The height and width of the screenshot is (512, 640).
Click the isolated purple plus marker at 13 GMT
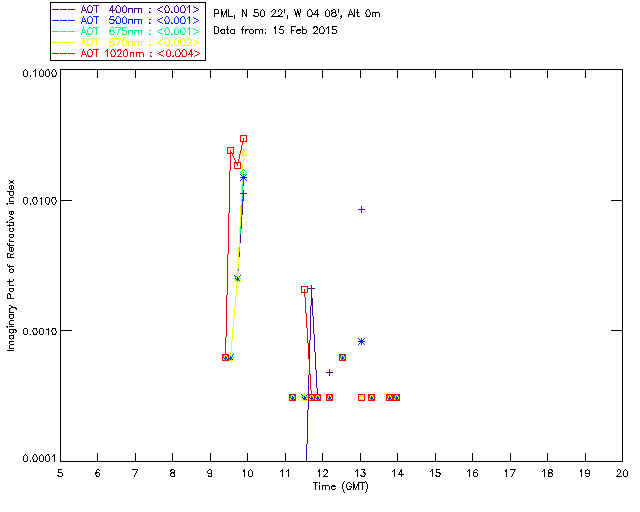pos(361,210)
